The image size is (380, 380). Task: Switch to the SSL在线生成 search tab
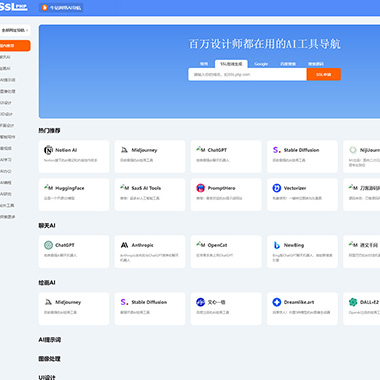point(231,64)
